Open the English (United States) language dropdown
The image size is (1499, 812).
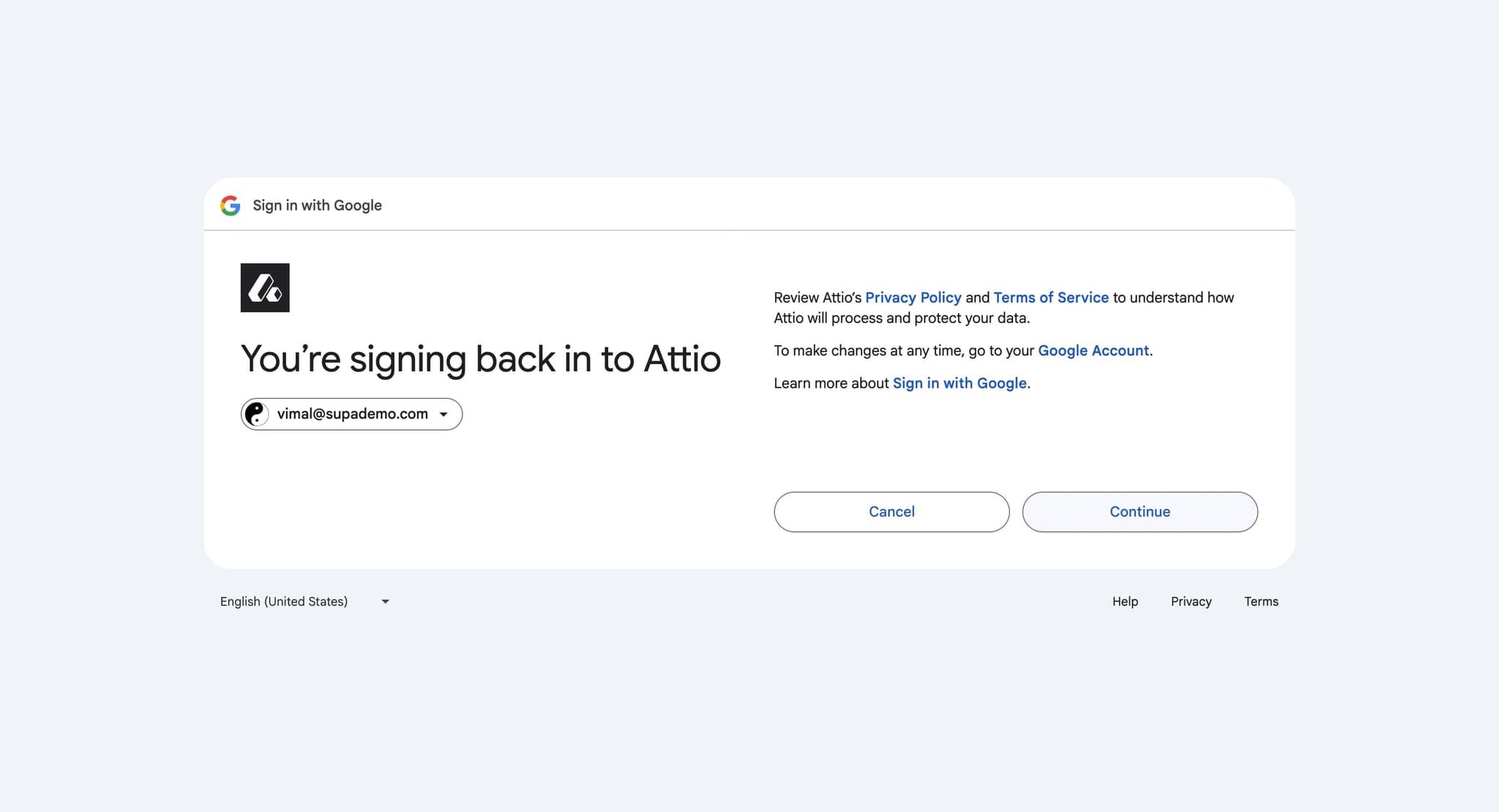tap(284, 601)
